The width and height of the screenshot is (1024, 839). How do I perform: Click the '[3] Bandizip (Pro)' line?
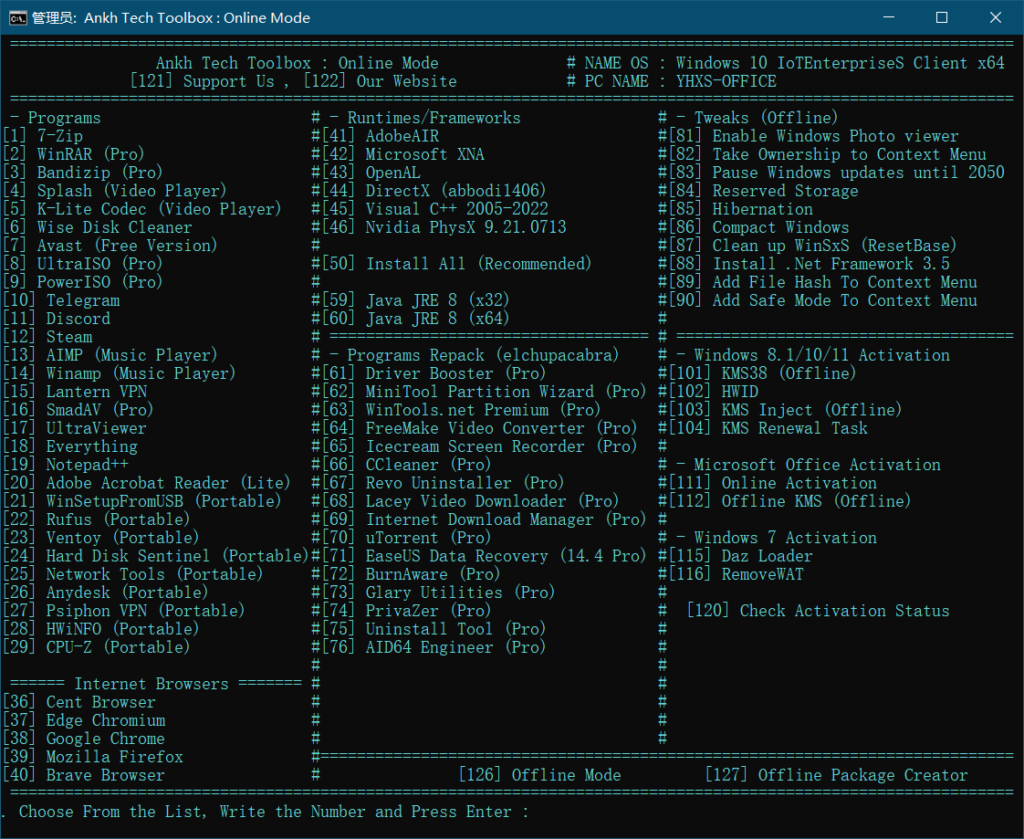tap(82, 172)
